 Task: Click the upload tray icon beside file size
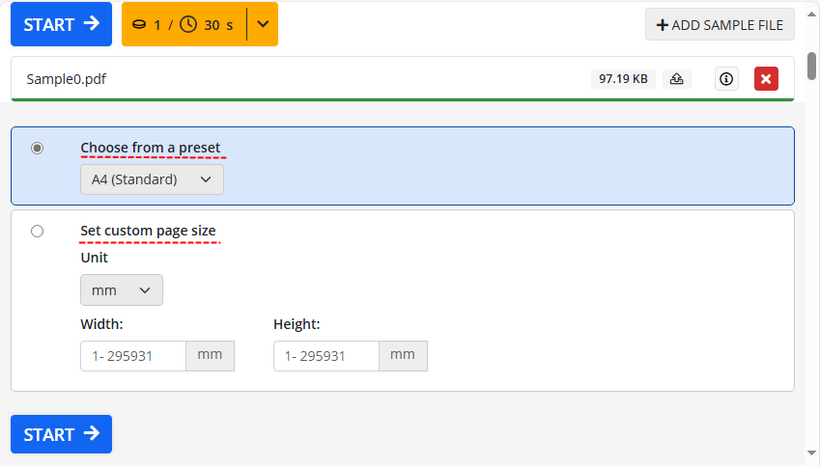(676, 79)
